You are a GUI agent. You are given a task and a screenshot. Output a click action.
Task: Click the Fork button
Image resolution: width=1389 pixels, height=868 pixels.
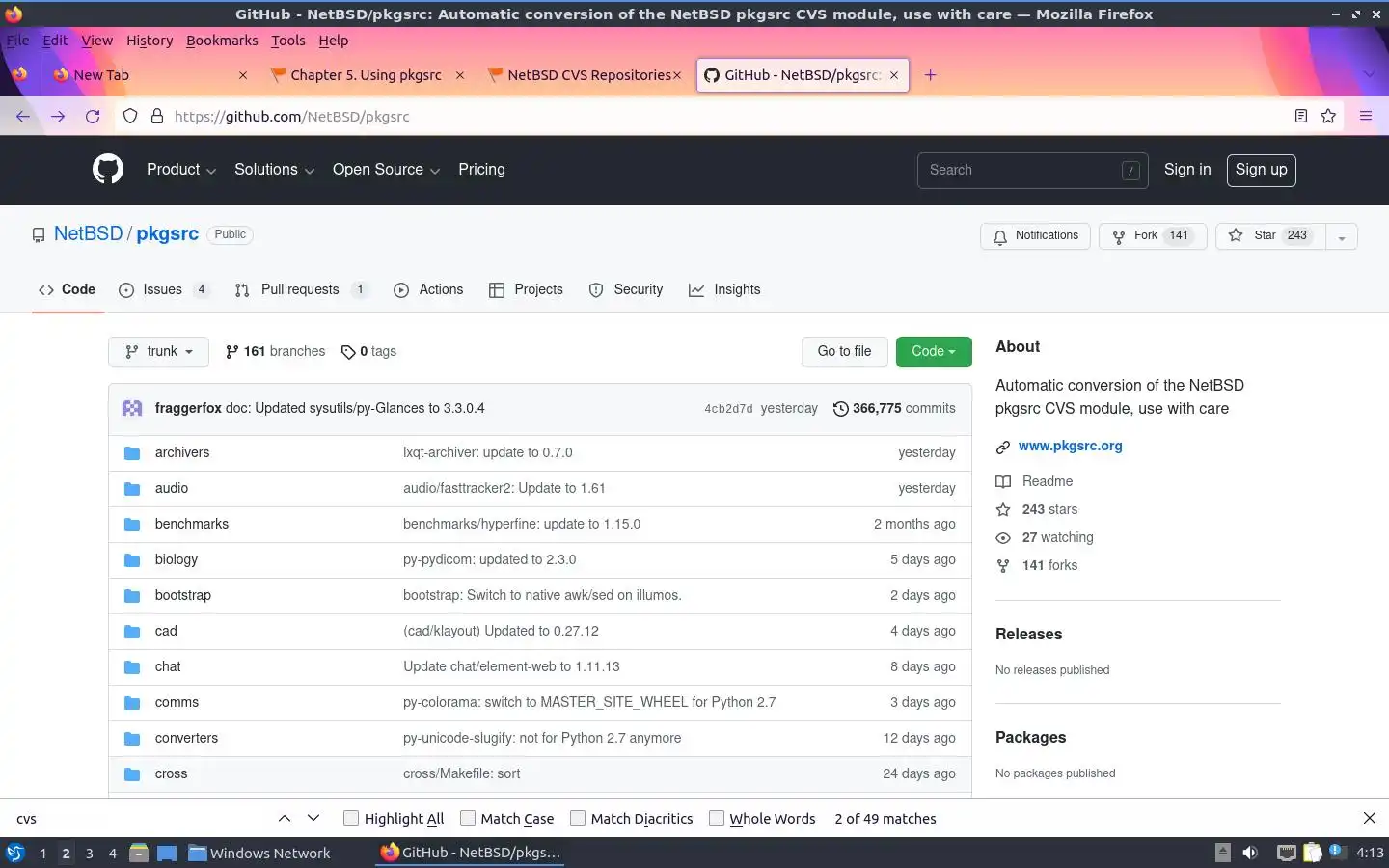point(1153,236)
